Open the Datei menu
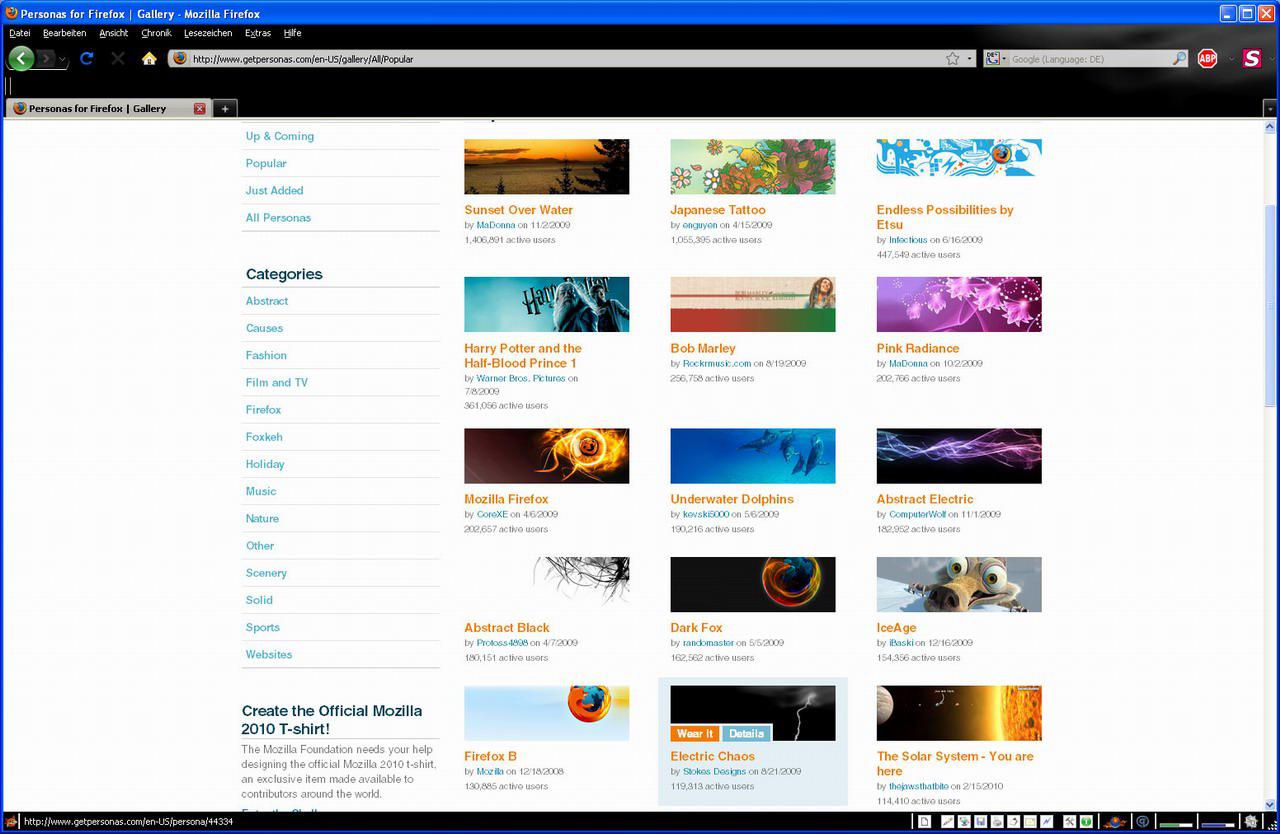Image resolution: width=1280 pixels, height=834 pixels. [x=20, y=33]
